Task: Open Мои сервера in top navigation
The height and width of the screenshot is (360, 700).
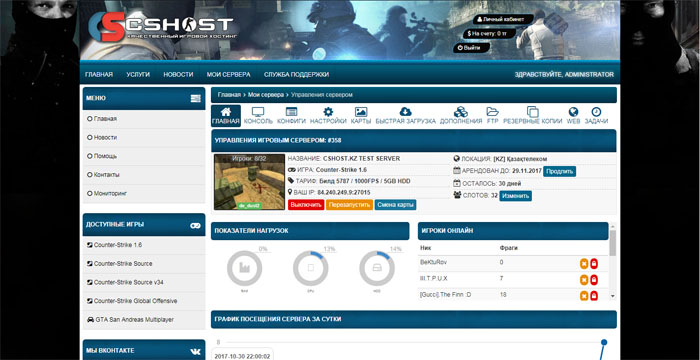Action: click(229, 75)
